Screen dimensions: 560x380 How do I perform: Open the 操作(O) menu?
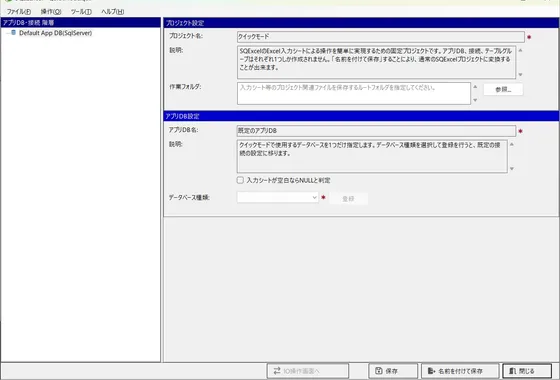51,12
